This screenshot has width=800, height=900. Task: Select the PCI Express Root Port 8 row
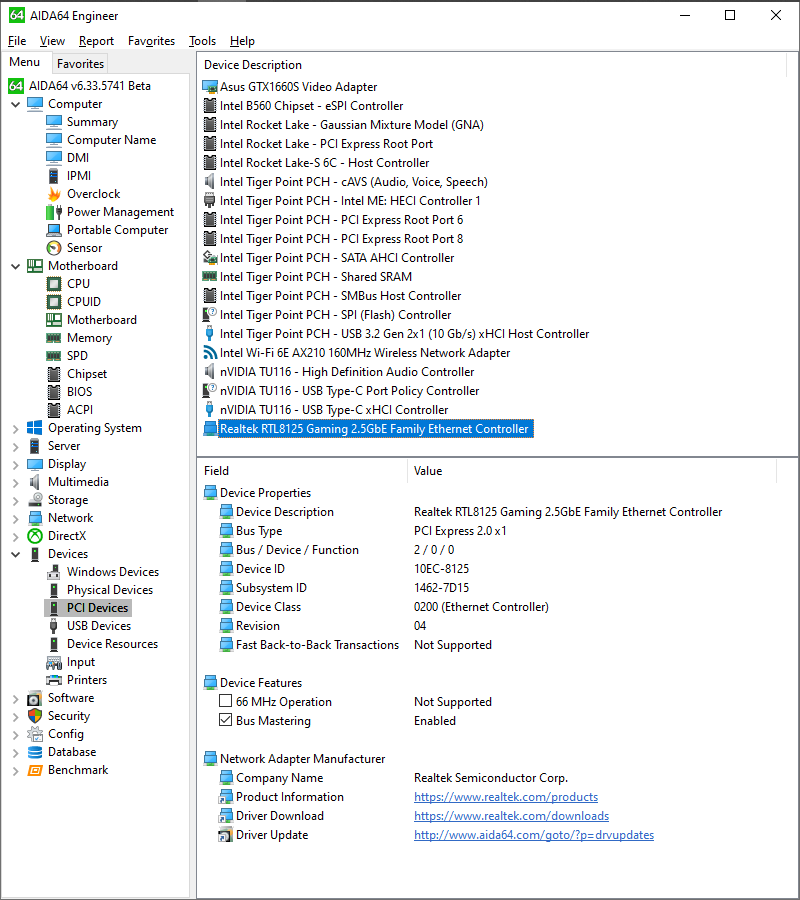click(x=341, y=239)
